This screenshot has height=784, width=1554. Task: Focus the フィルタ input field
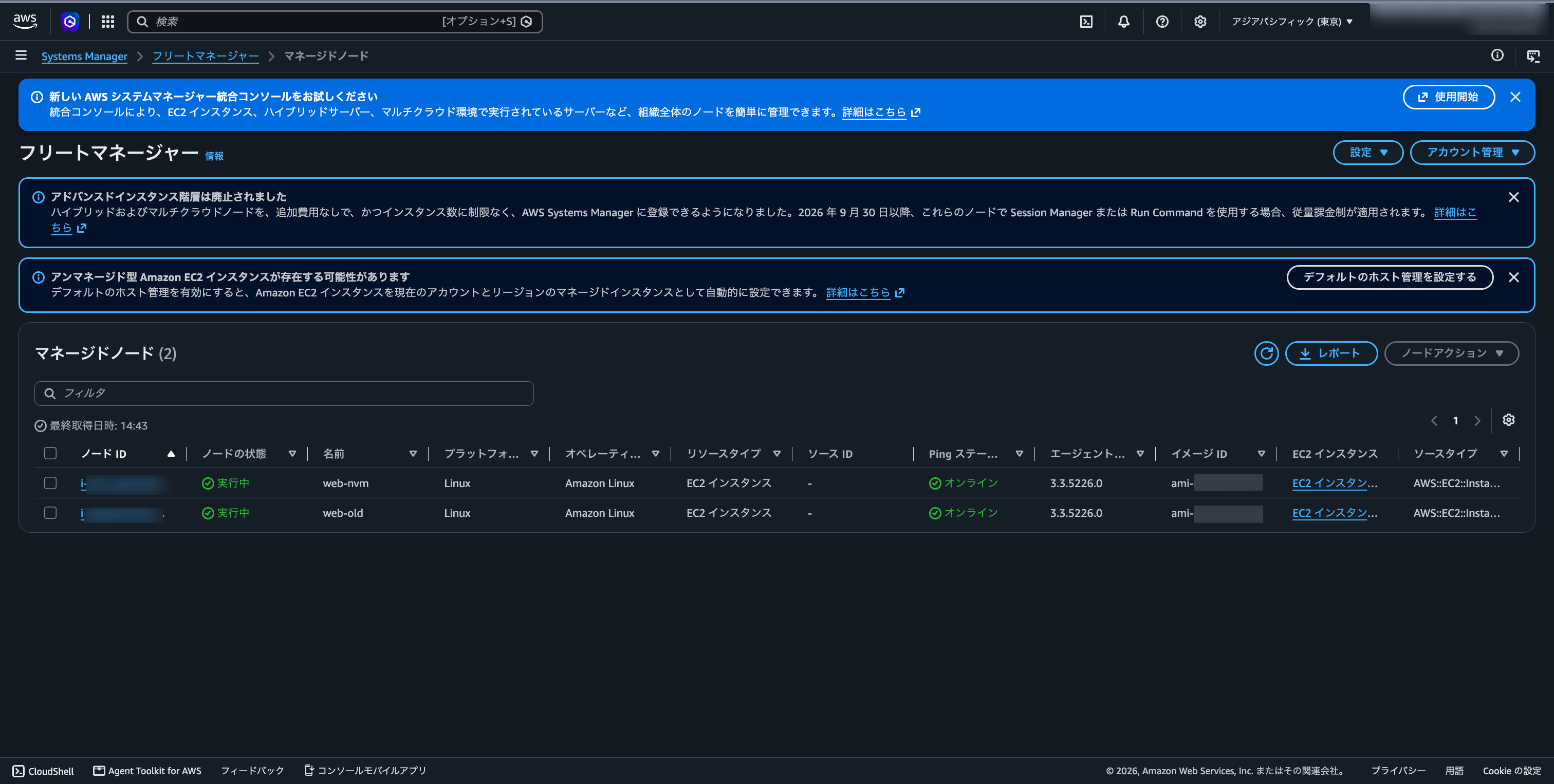point(284,393)
